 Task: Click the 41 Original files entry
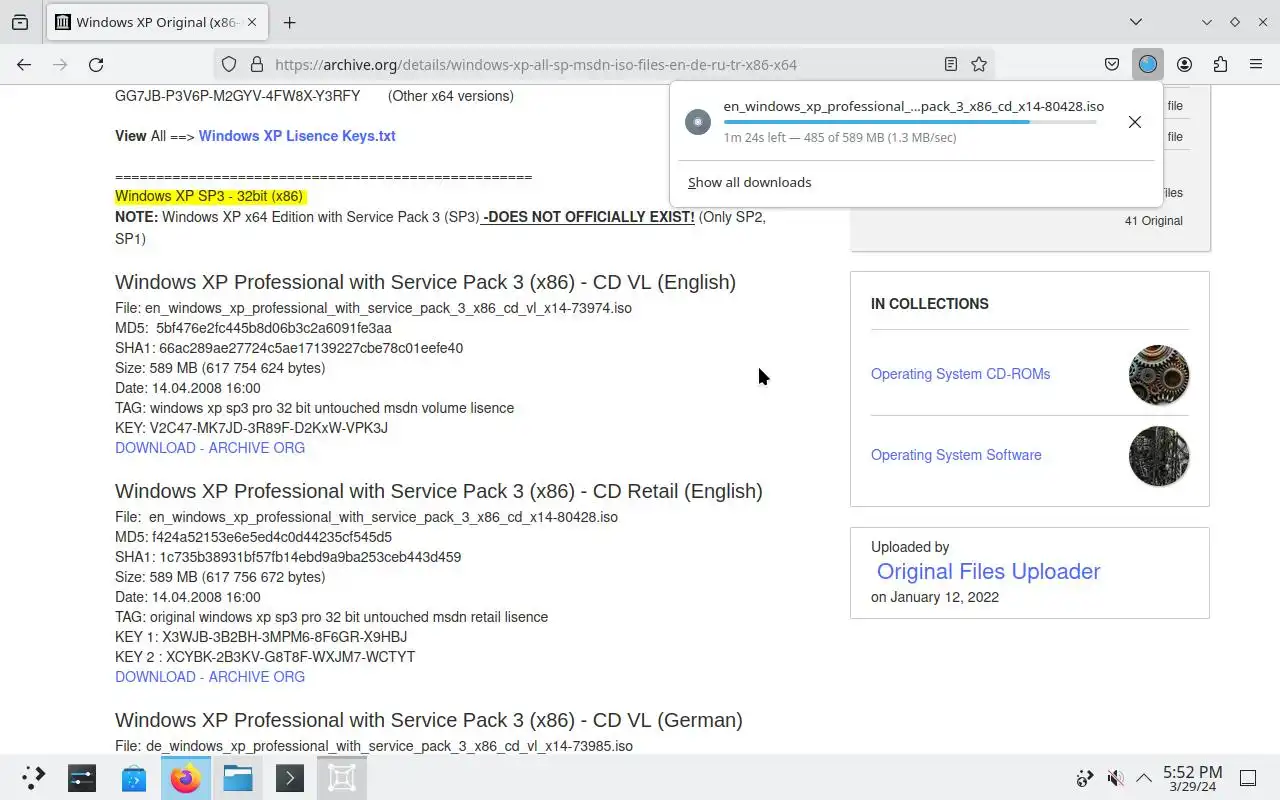1153,221
